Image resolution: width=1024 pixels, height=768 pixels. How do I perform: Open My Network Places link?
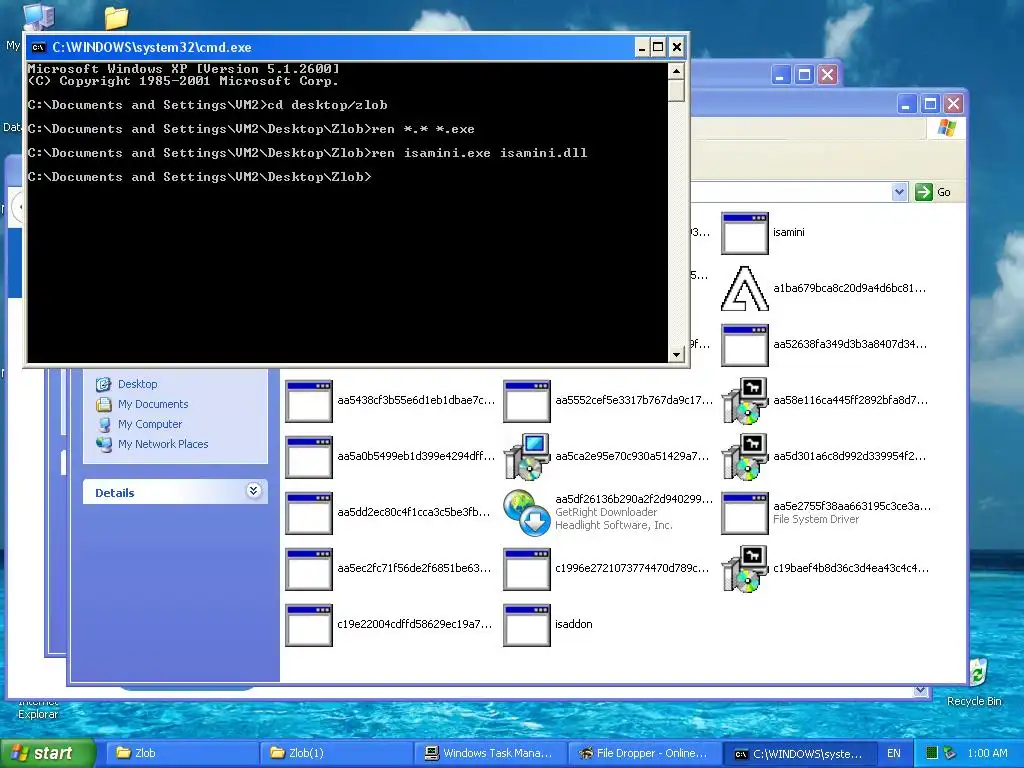(163, 444)
